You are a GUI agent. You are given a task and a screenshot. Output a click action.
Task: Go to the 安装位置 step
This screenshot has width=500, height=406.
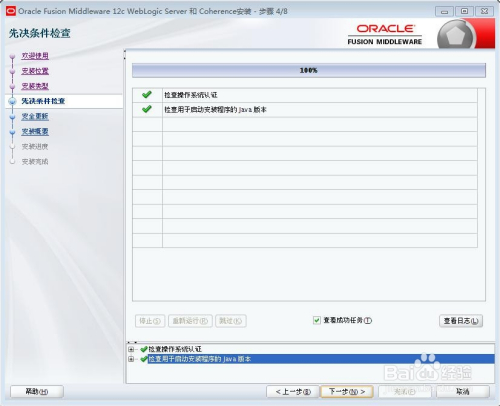click(35, 71)
